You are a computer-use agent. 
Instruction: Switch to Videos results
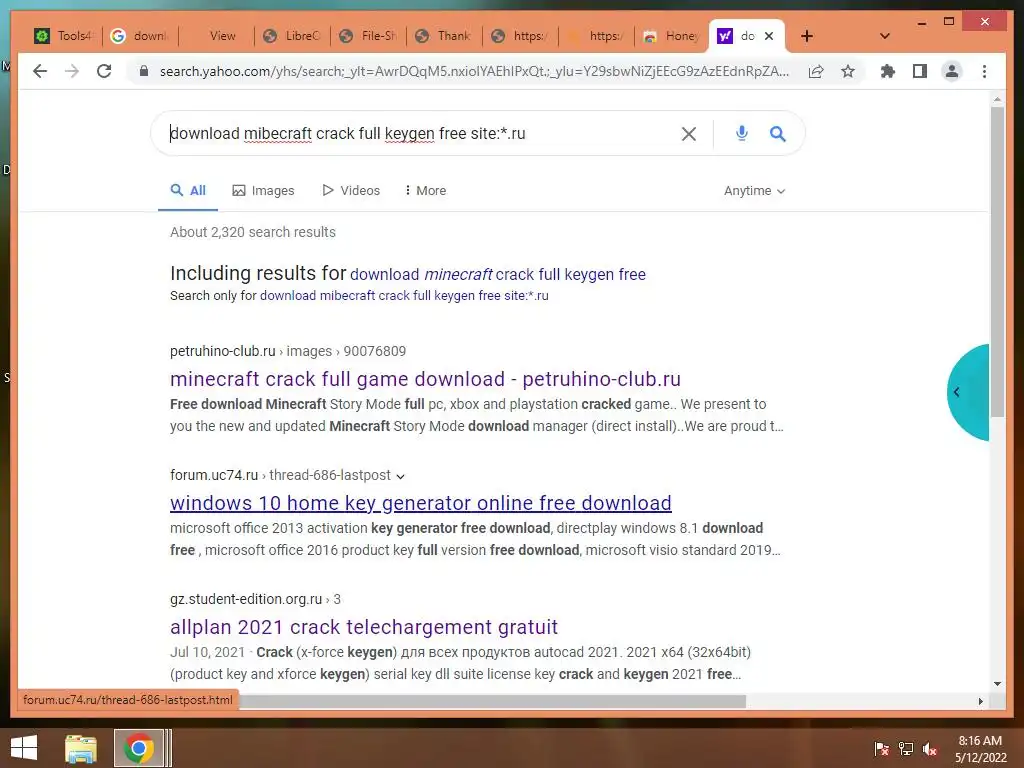coord(351,191)
